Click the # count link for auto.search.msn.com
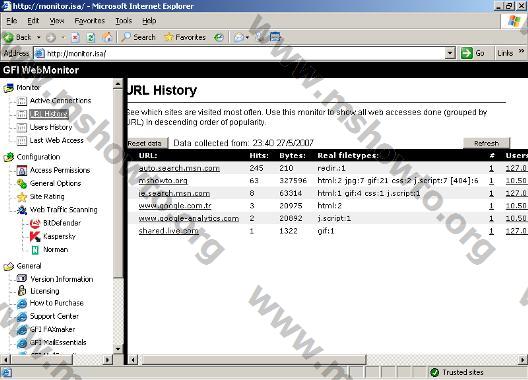Image resolution: width=528 pixels, height=380 pixels. [491, 168]
